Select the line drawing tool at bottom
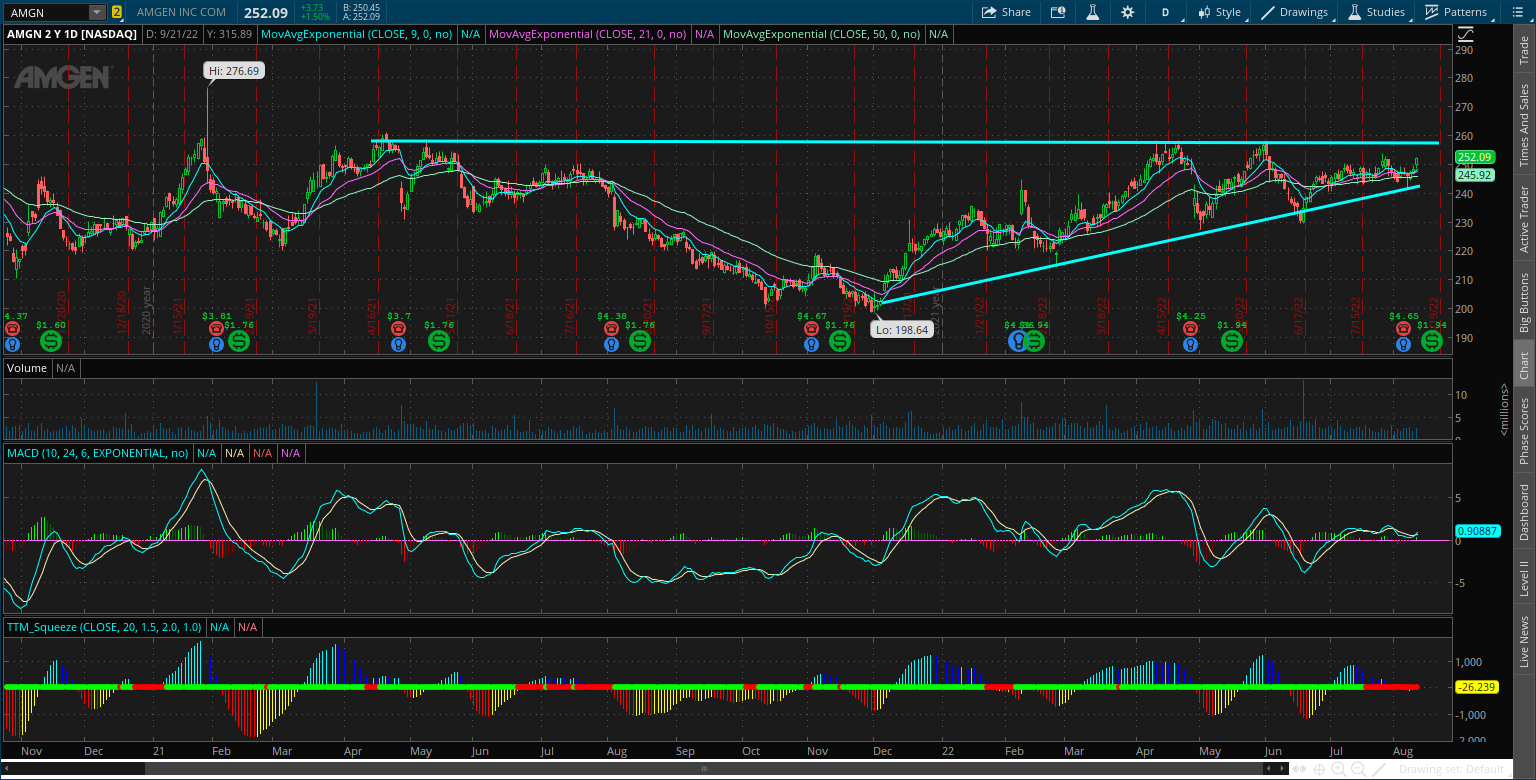Image resolution: width=1536 pixels, height=780 pixels. point(1379,769)
